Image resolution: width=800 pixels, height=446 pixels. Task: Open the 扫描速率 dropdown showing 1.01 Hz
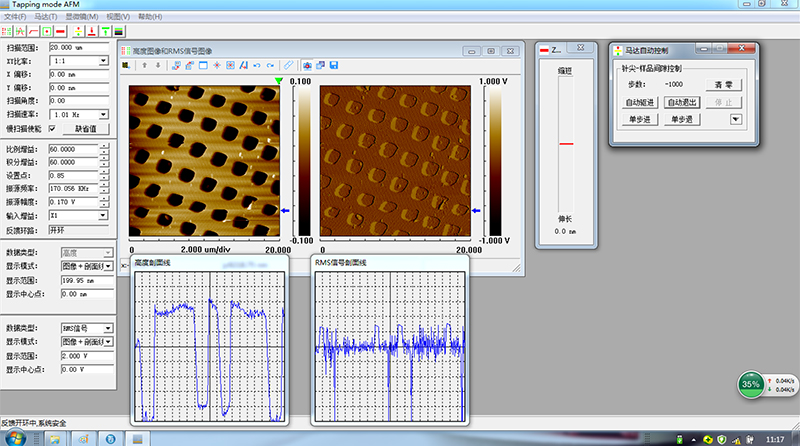point(103,114)
